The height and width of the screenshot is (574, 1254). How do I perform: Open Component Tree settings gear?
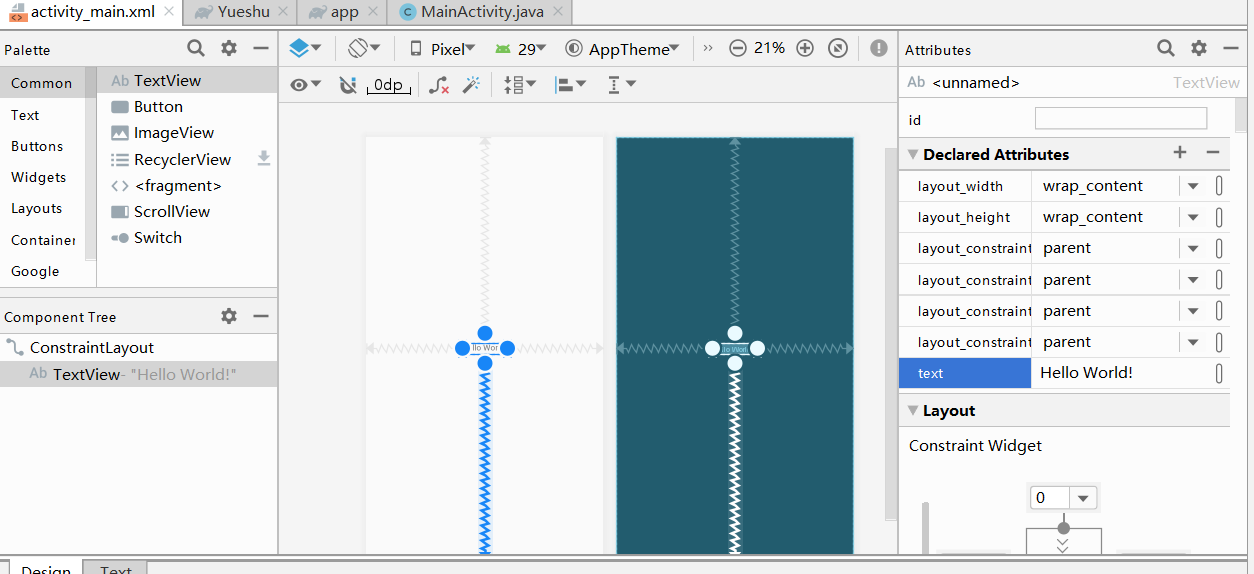pos(229,316)
